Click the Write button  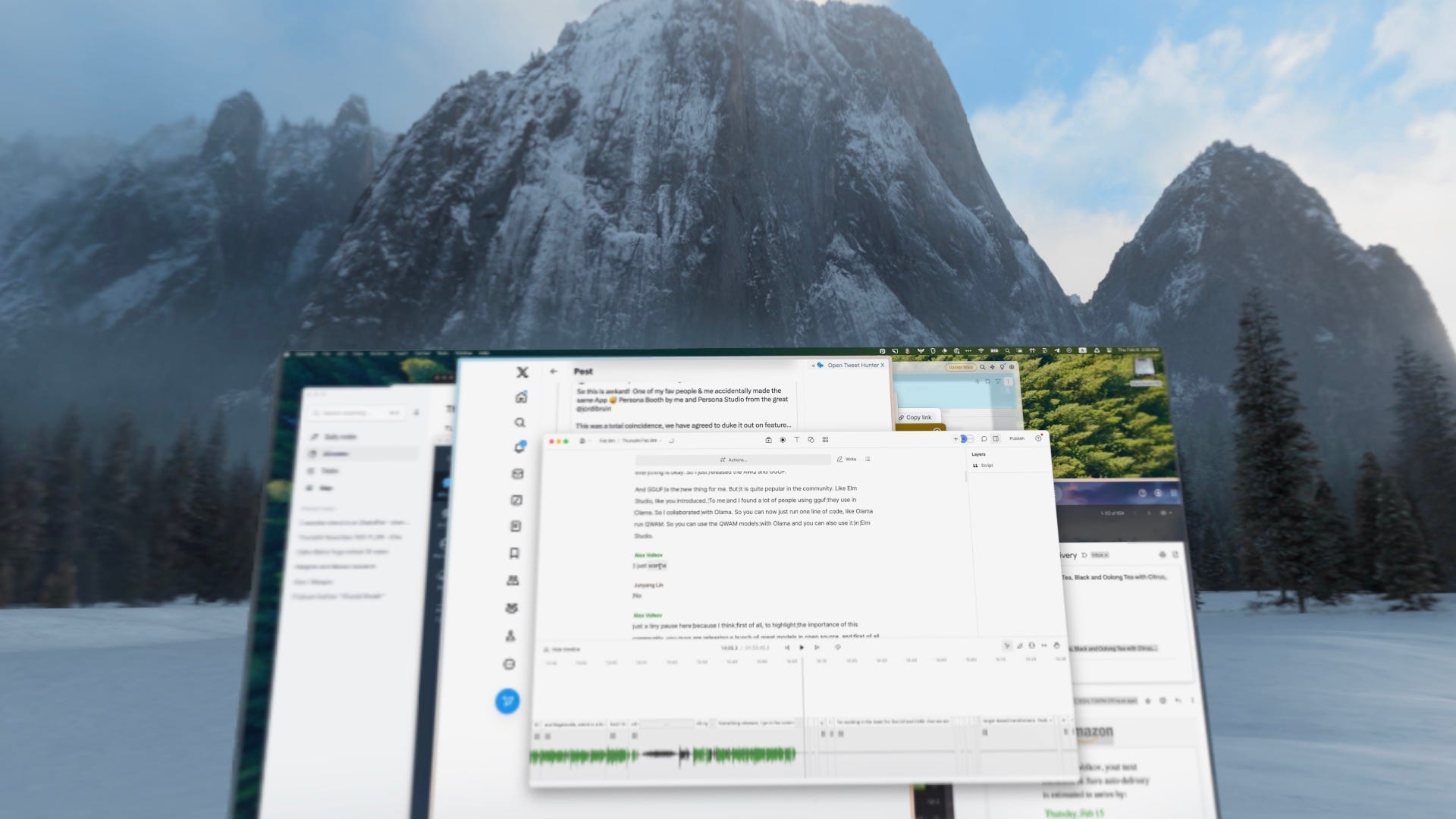pyautogui.click(x=846, y=459)
